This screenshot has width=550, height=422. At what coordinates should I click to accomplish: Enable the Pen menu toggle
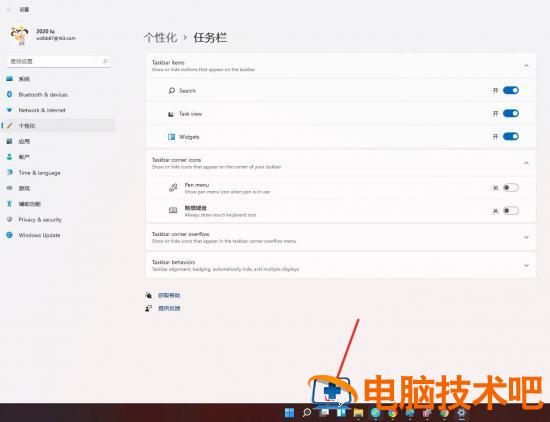coord(511,188)
